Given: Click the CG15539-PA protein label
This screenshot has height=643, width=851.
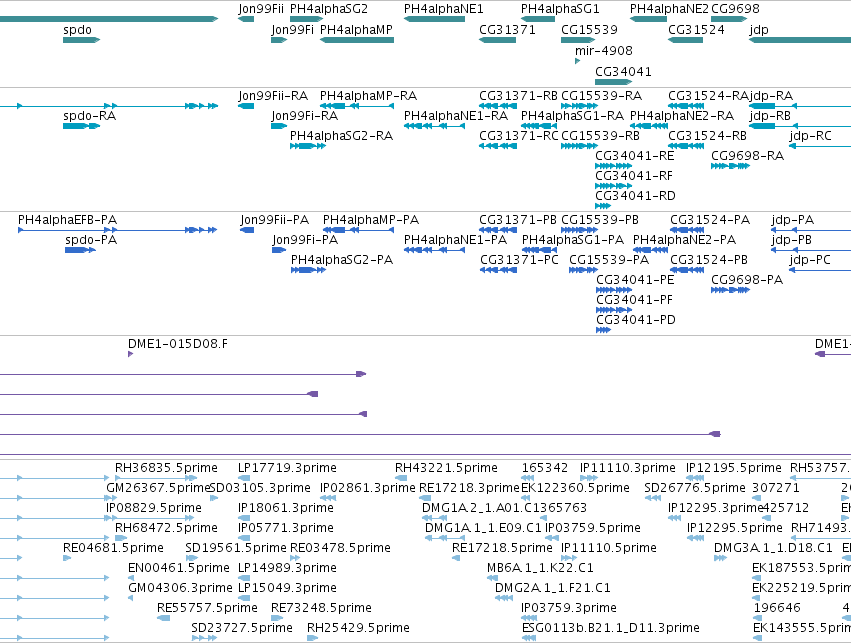Looking at the screenshot, I should tap(609, 260).
